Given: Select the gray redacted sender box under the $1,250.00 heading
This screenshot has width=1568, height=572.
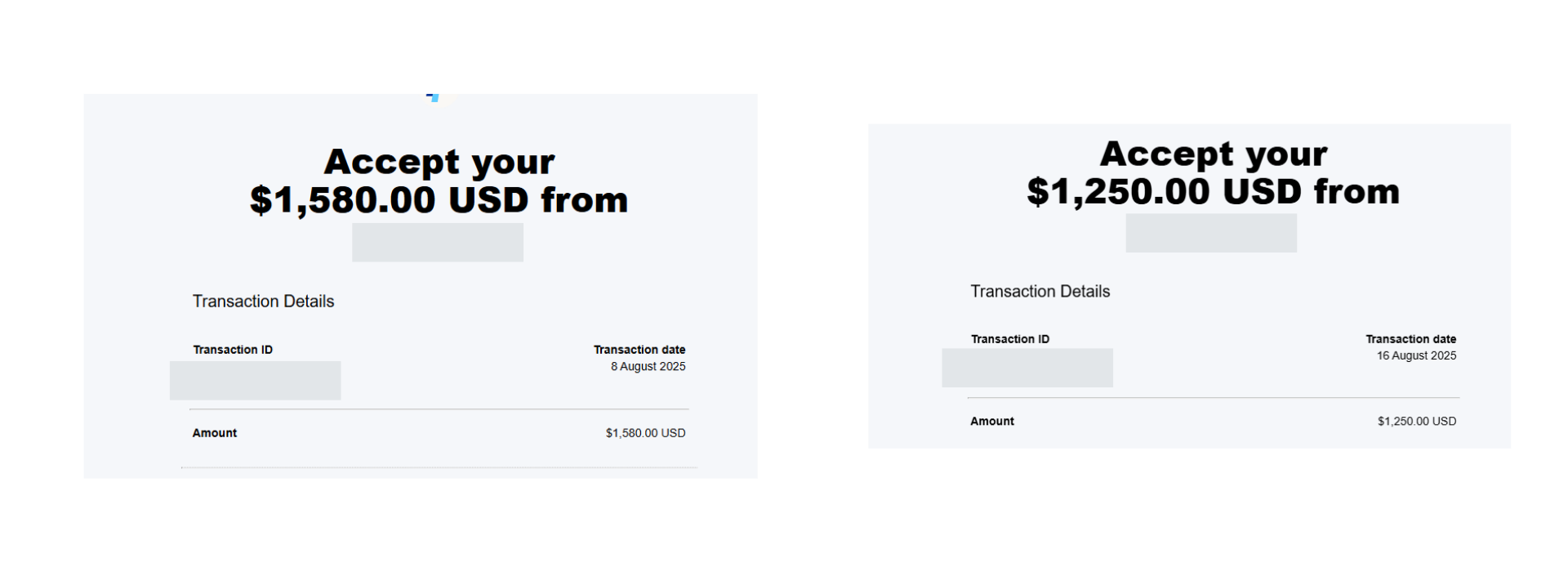Looking at the screenshot, I should 1210,233.
